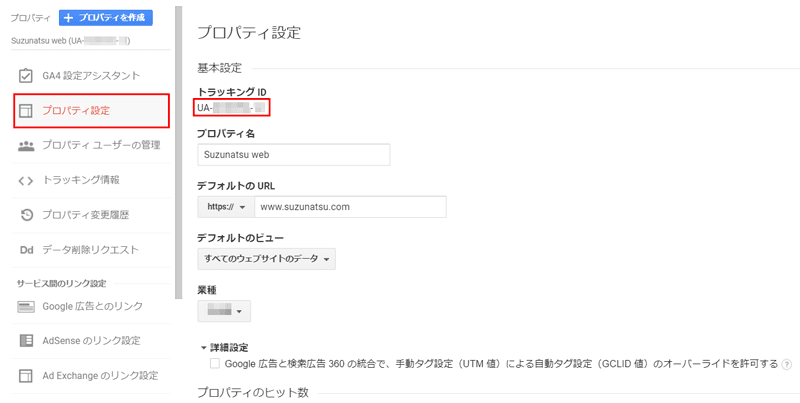Click the プロパティ ユーザーの管理 people icon
Viewport: 800px width, 403px height.
point(26,146)
